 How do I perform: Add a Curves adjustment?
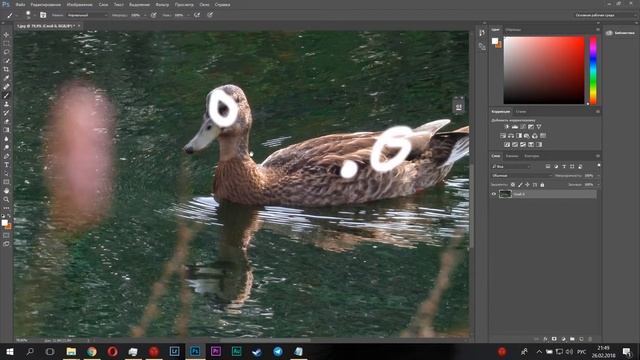click(x=523, y=127)
